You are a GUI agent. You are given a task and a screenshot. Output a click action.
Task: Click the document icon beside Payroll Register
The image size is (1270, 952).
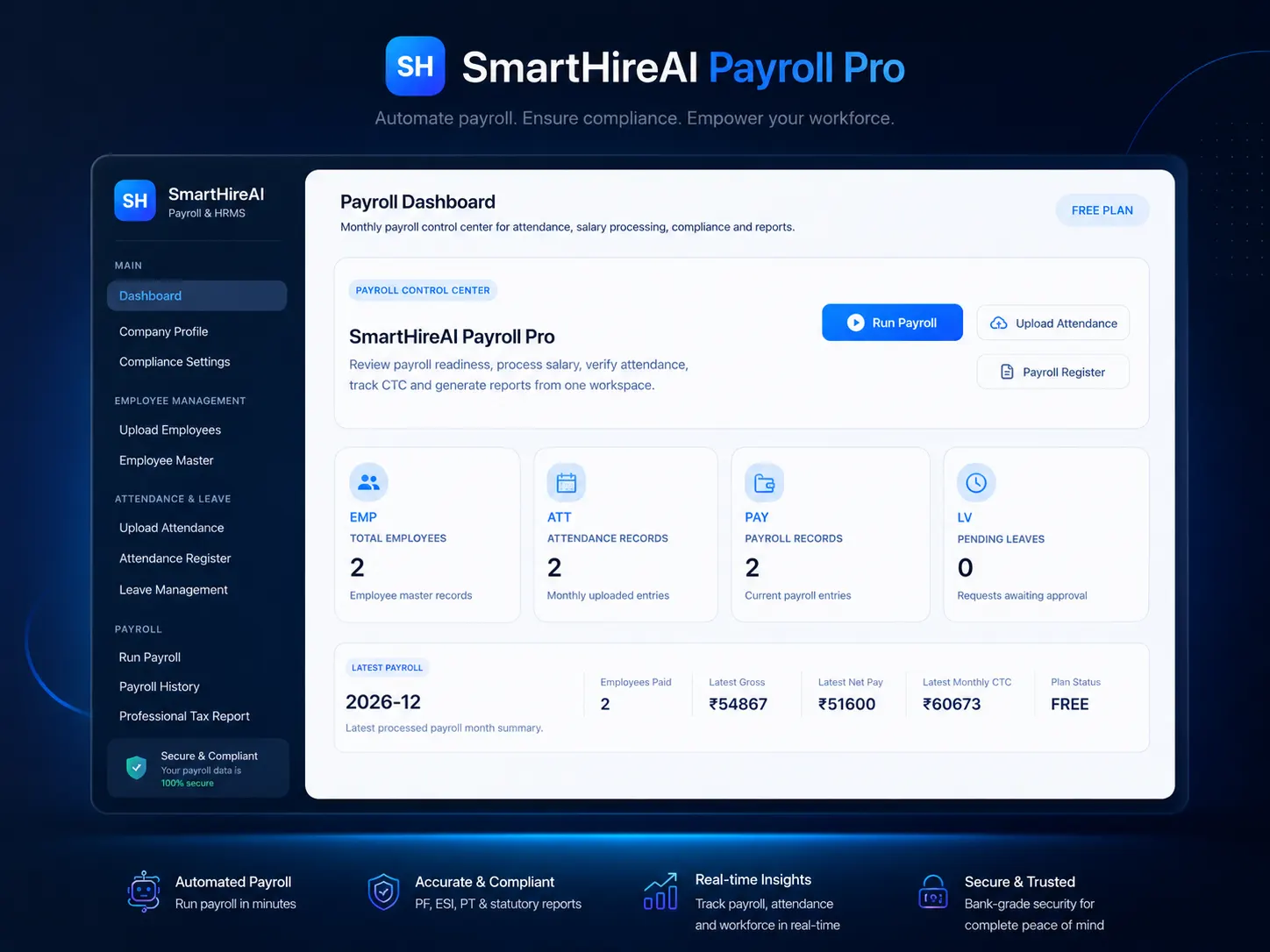pyautogui.click(x=1007, y=372)
